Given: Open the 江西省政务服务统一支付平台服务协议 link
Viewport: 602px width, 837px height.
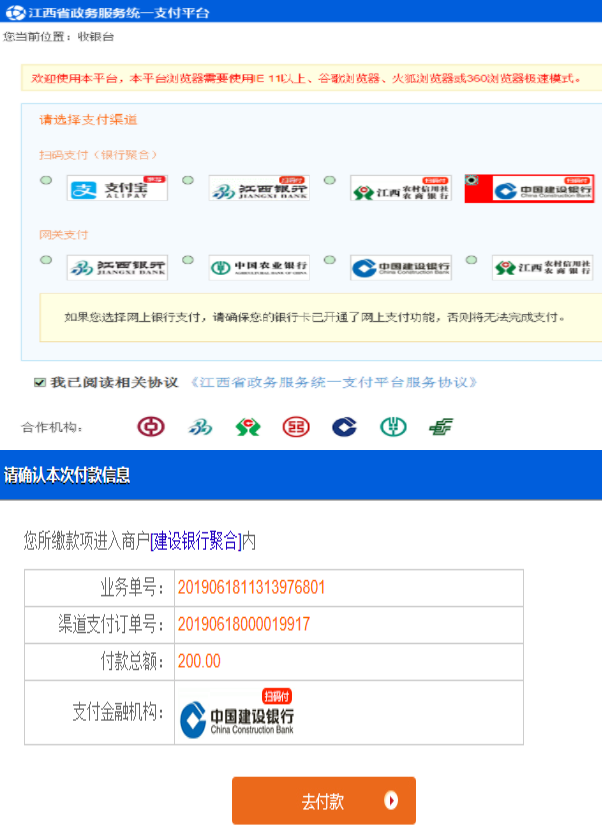Looking at the screenshot, I should [x=334, y=383].
